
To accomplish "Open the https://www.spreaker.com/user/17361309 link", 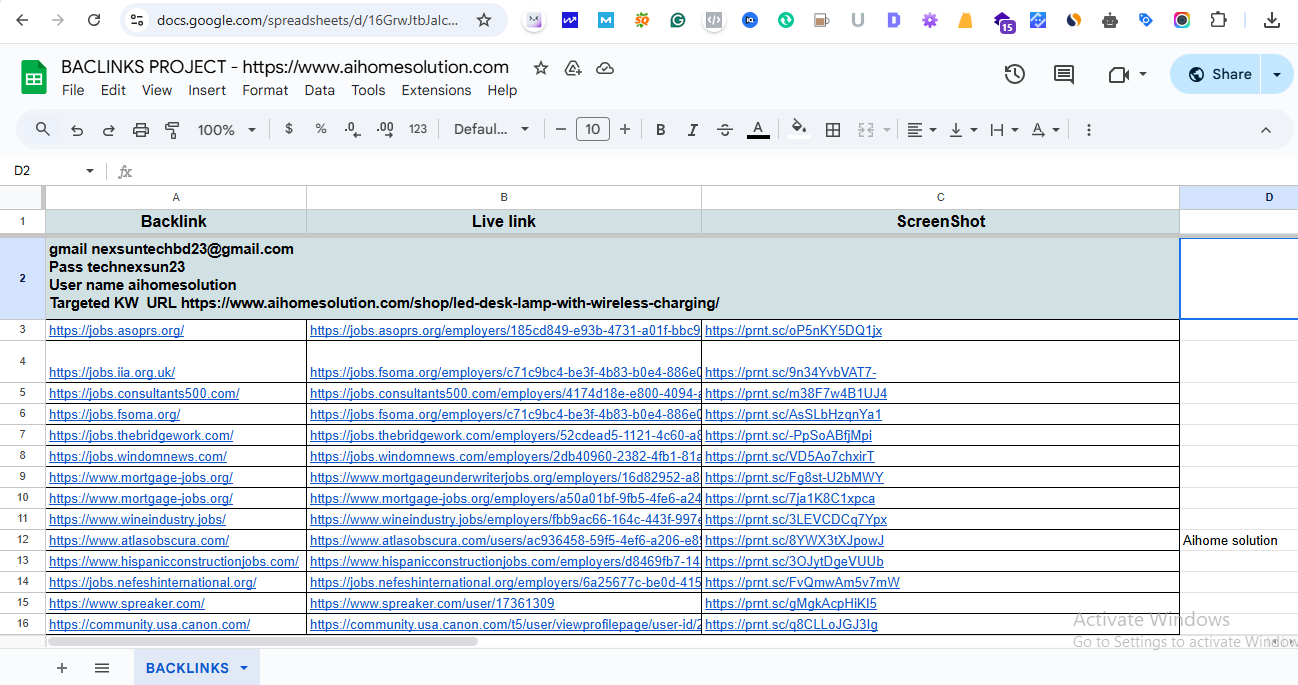I will [432, 604].
